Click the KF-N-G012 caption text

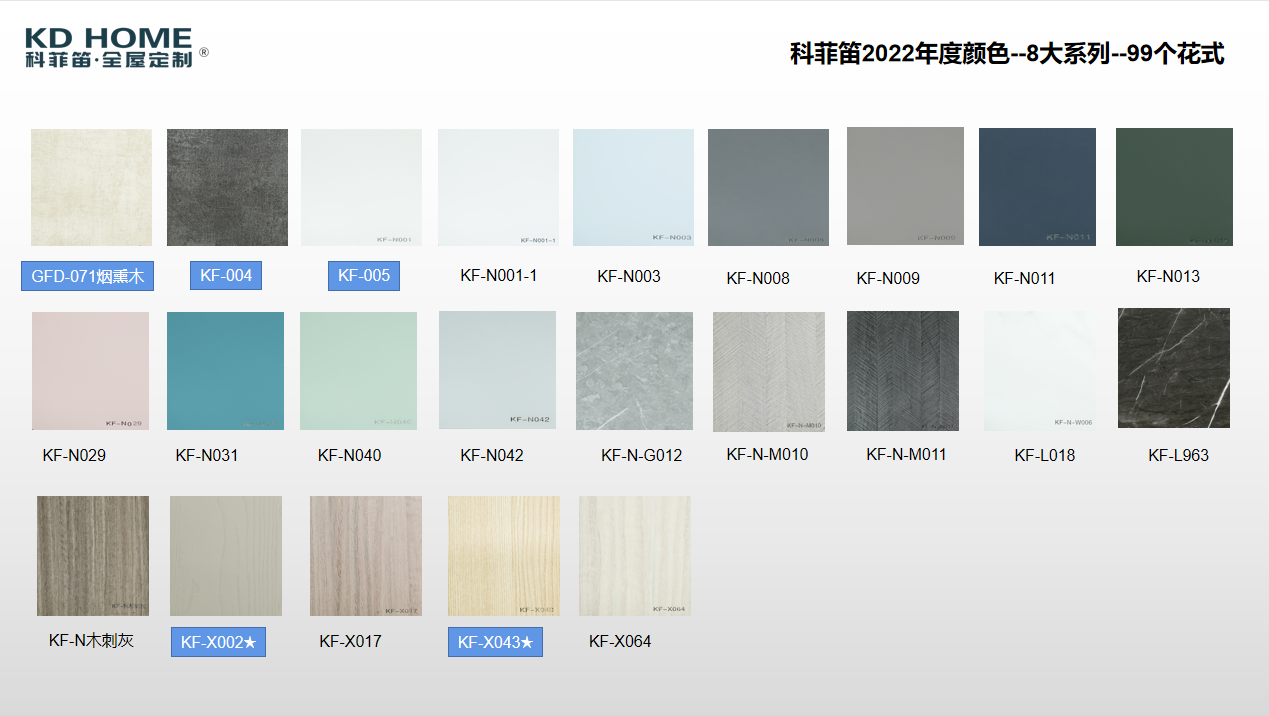point(642,455)
